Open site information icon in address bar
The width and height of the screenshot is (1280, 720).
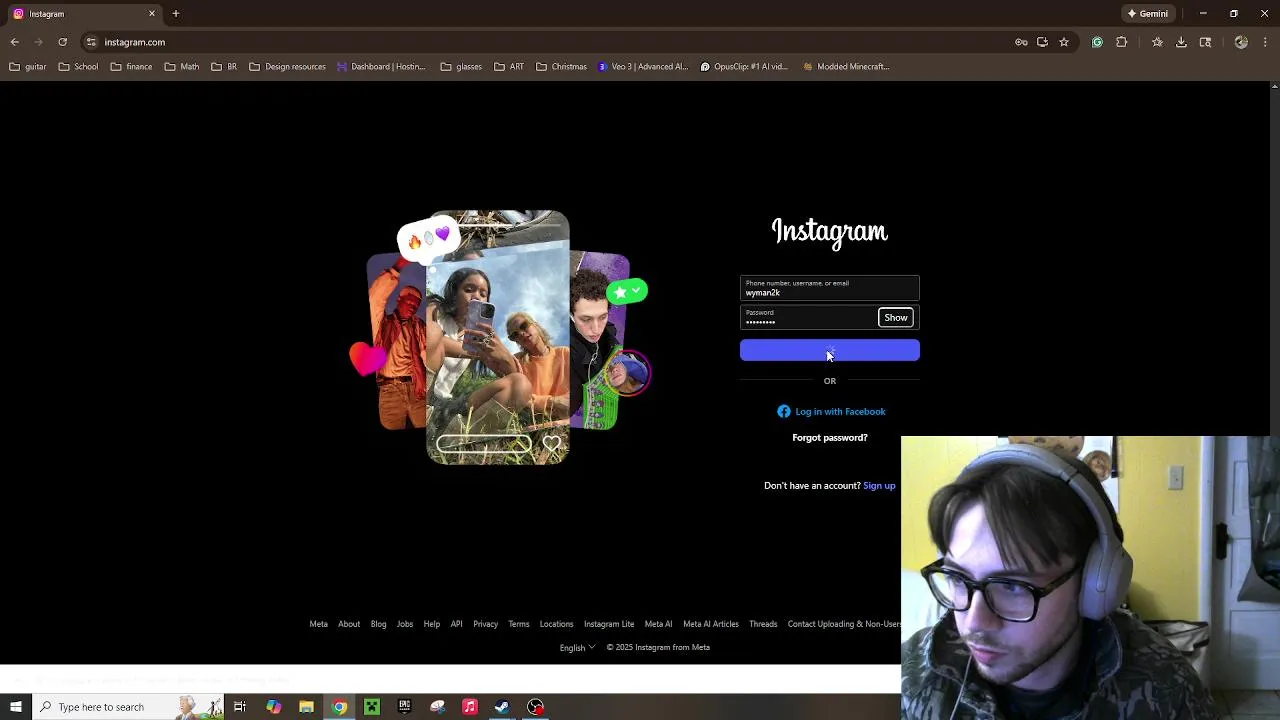point(91,42)
